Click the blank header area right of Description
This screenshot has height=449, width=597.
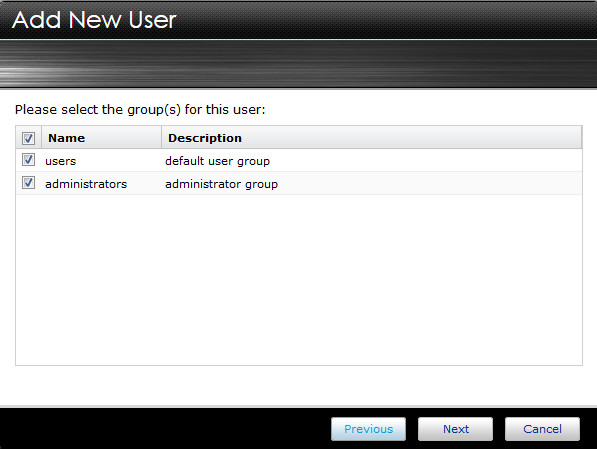(411, 137)
